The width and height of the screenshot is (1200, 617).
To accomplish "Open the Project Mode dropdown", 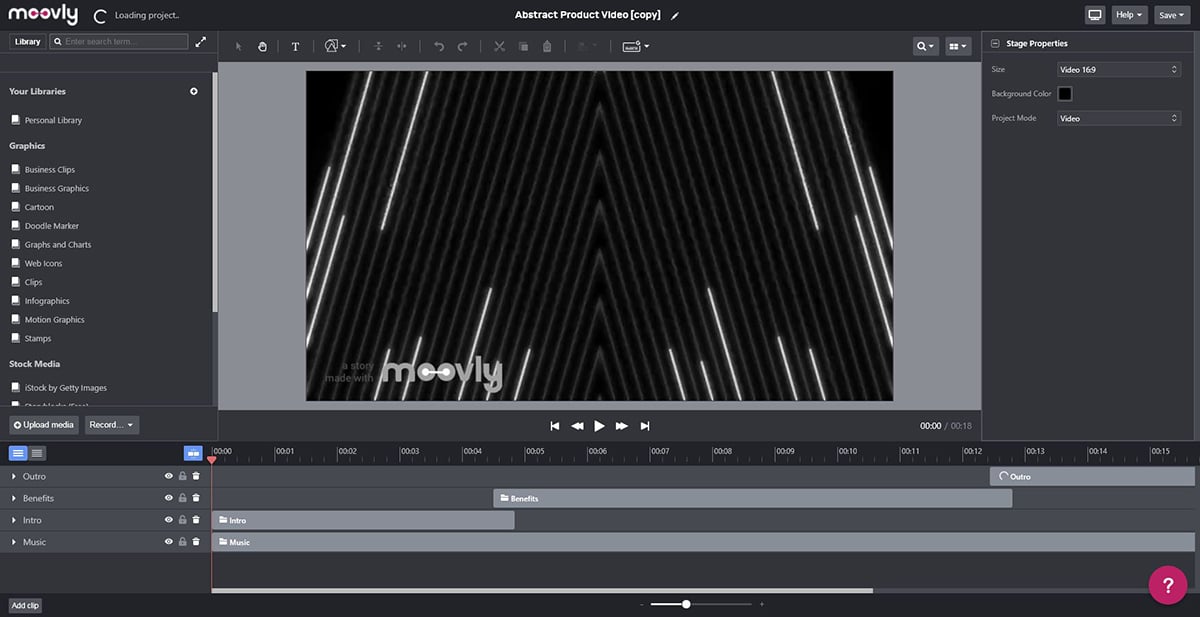I will click(x=1119, y=118).
